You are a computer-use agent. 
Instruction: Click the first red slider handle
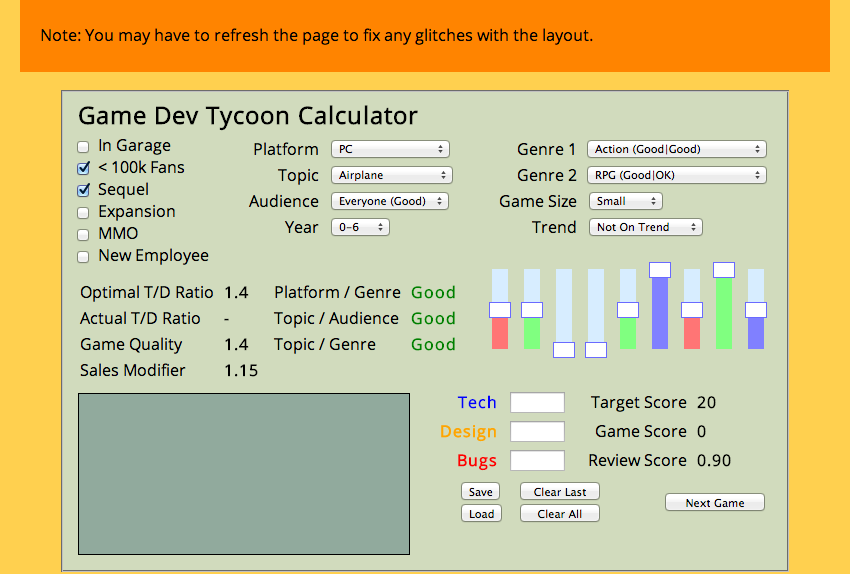coord(500,310)
